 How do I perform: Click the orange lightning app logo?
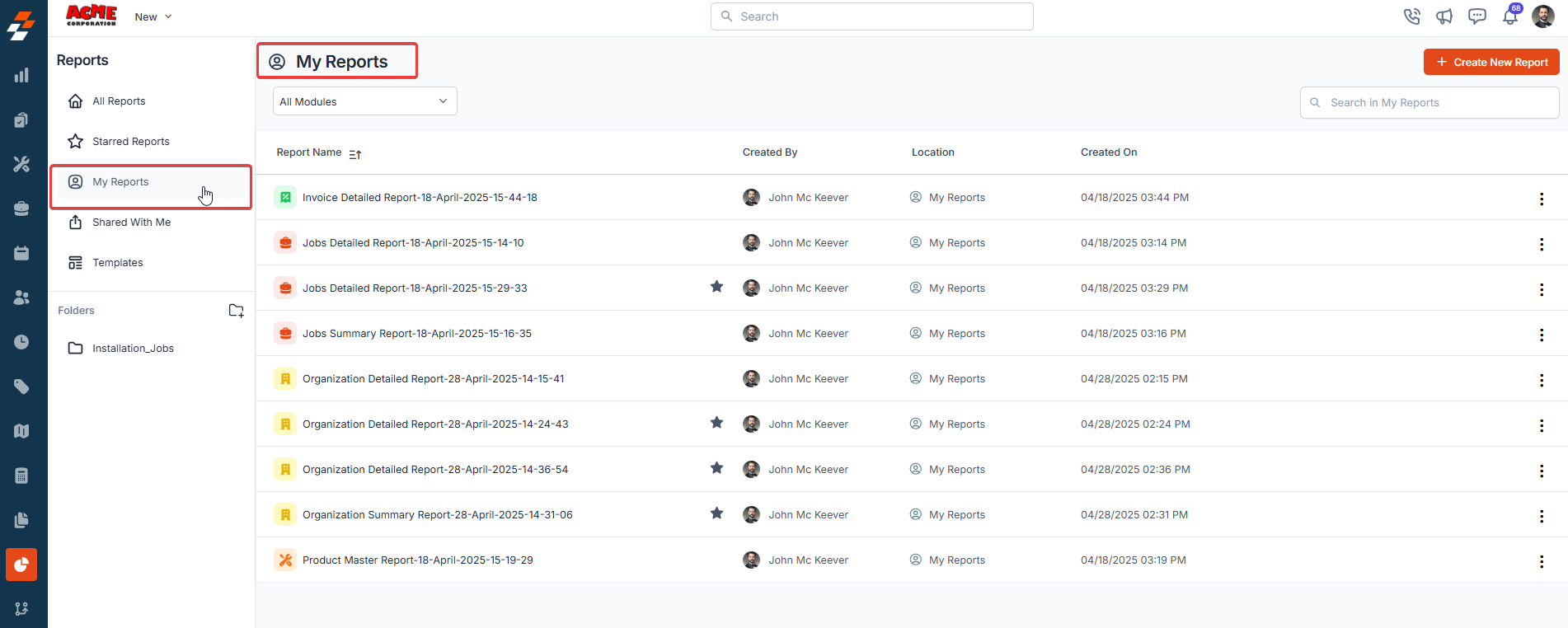coord(21,26)
